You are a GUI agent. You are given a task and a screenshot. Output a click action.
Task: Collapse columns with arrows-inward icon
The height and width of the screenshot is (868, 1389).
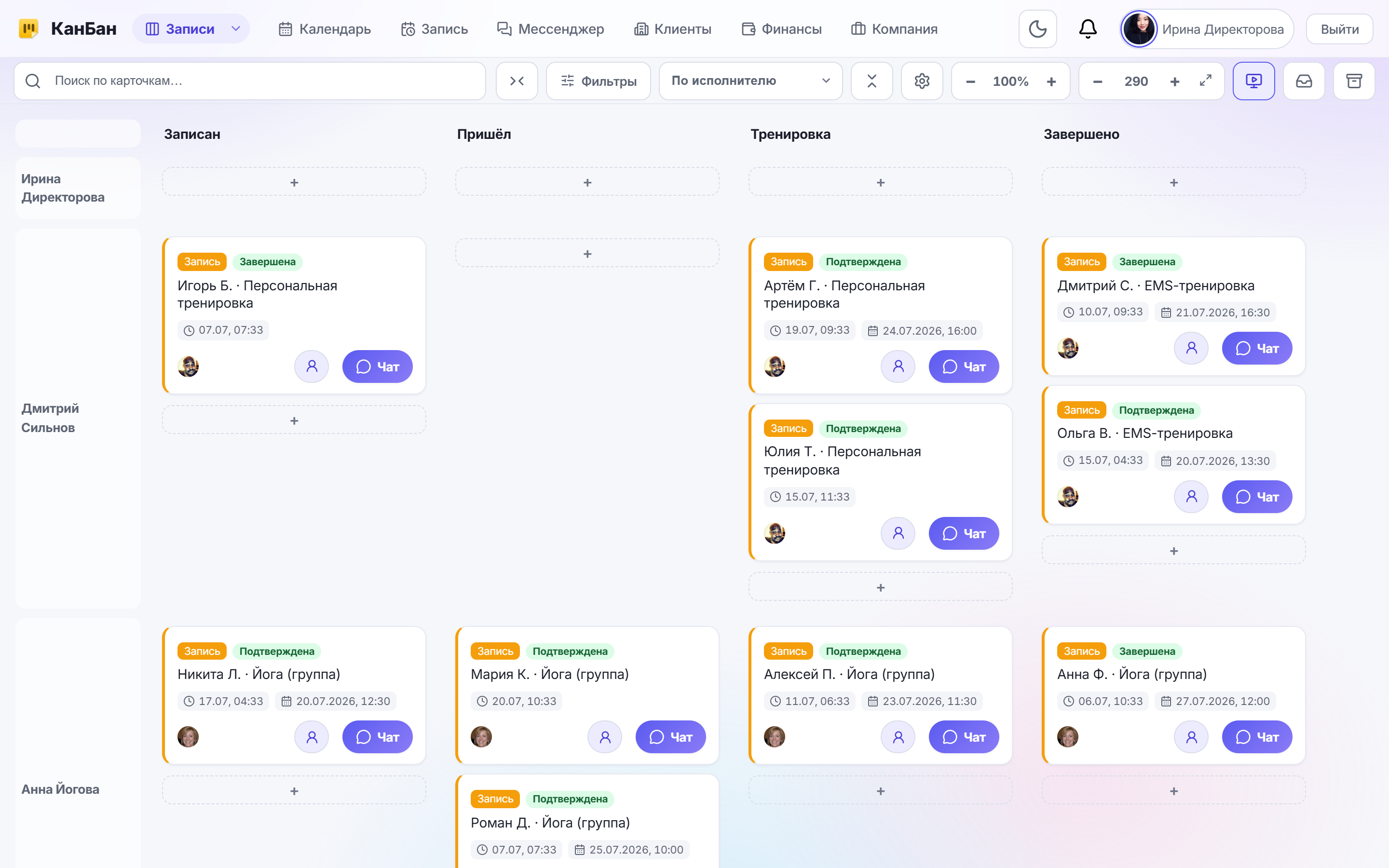point(517,81)
